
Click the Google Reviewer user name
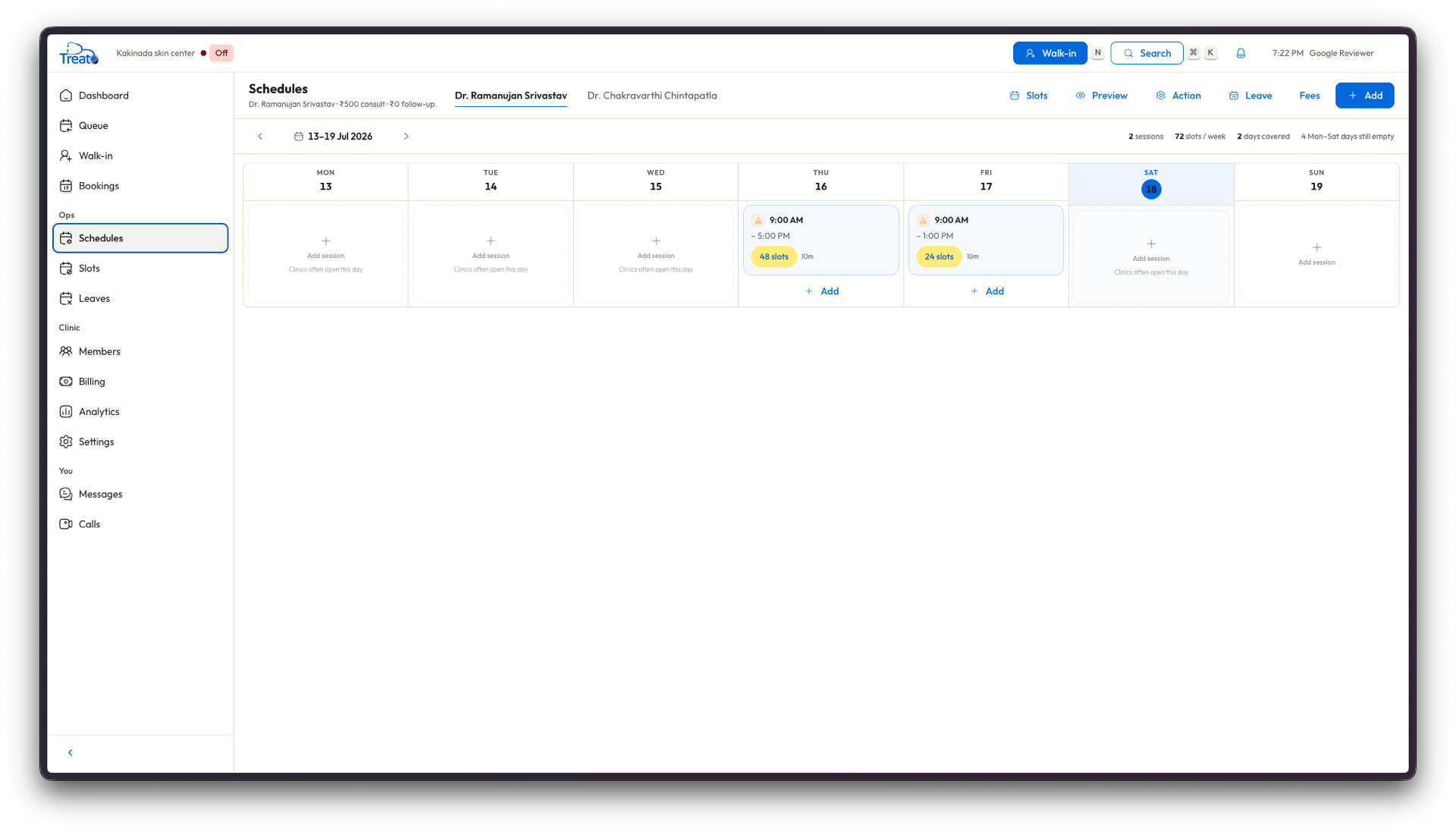(1341, 53)
